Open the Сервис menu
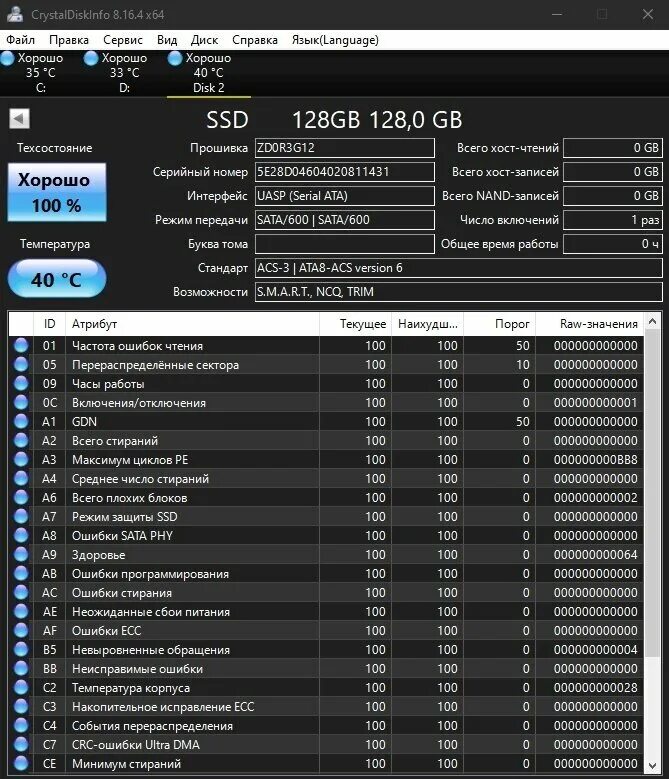Viewport: 669px width, 779px height. 123,40
